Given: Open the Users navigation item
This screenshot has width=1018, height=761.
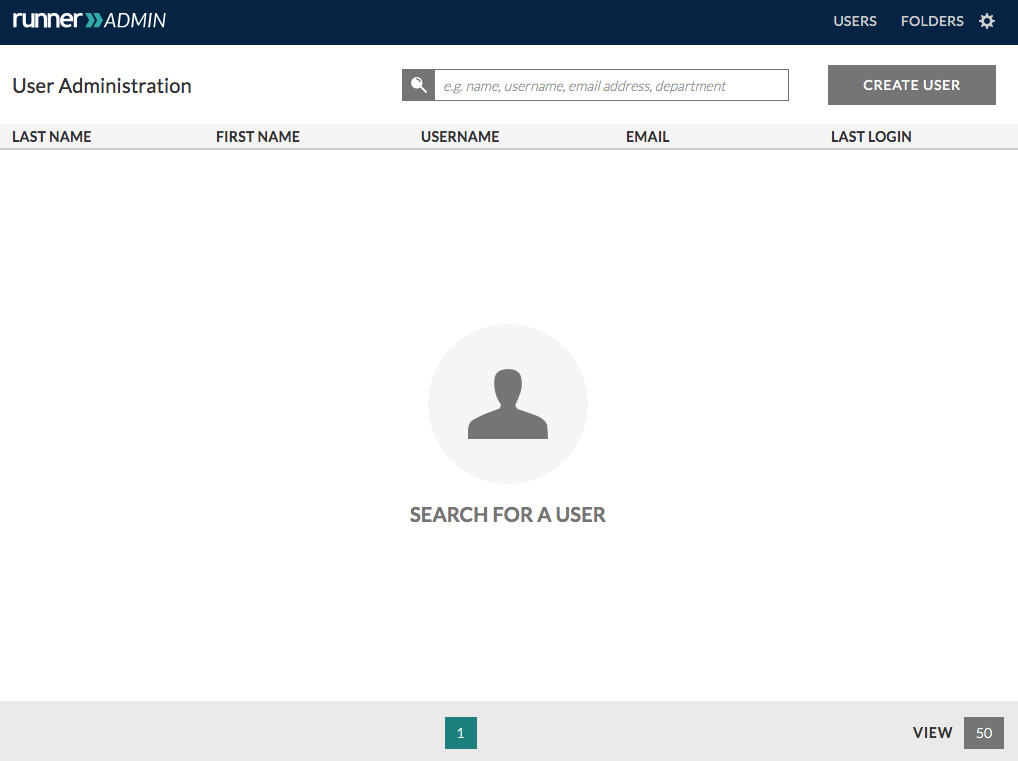Looking at the screenshot, I should pyautogui.click(x=855, y=21).
